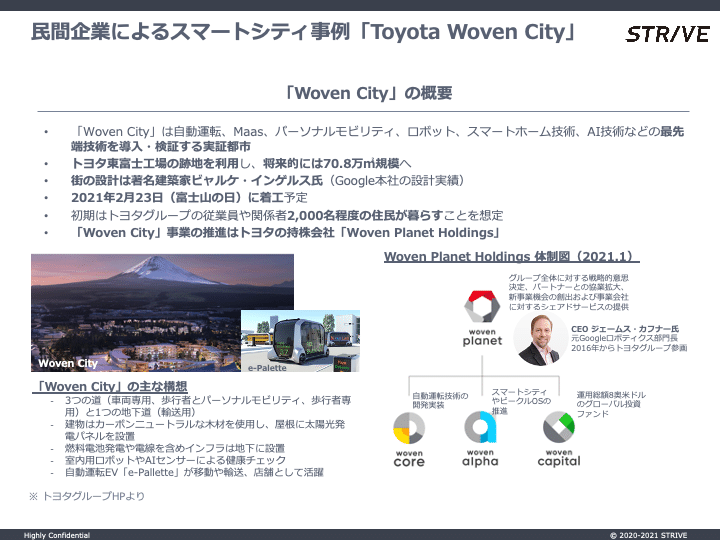Click the bullet about ビャルケ・インゲルス氏
Image resolution: width=720 pixels, height=540 pixels.
[267, 180]
